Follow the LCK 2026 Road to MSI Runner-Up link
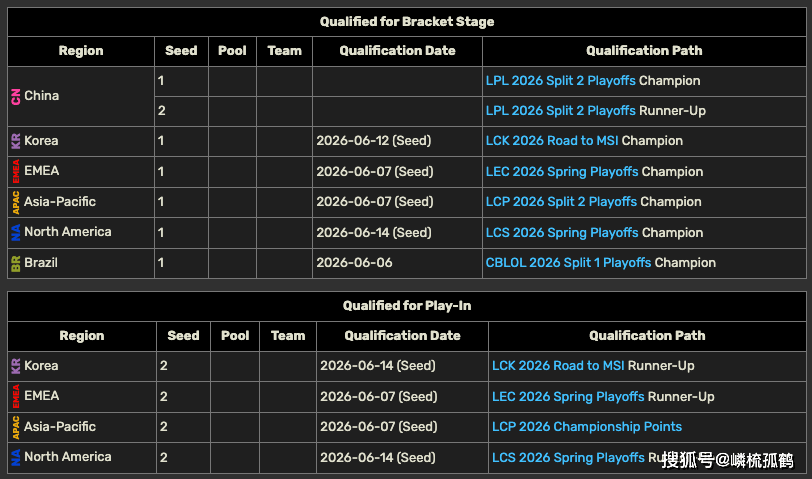 [558, 366]
